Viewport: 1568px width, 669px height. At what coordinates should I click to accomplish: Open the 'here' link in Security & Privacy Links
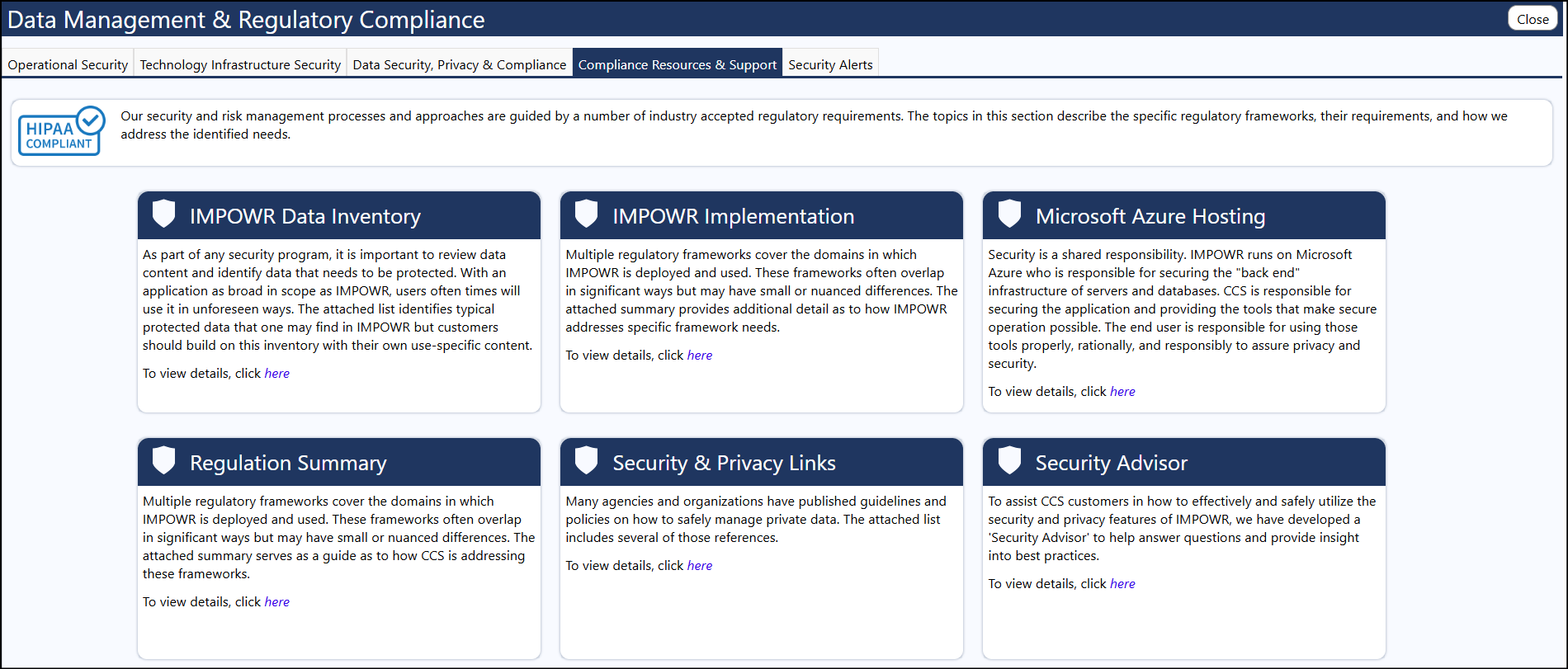pos(700,566)
